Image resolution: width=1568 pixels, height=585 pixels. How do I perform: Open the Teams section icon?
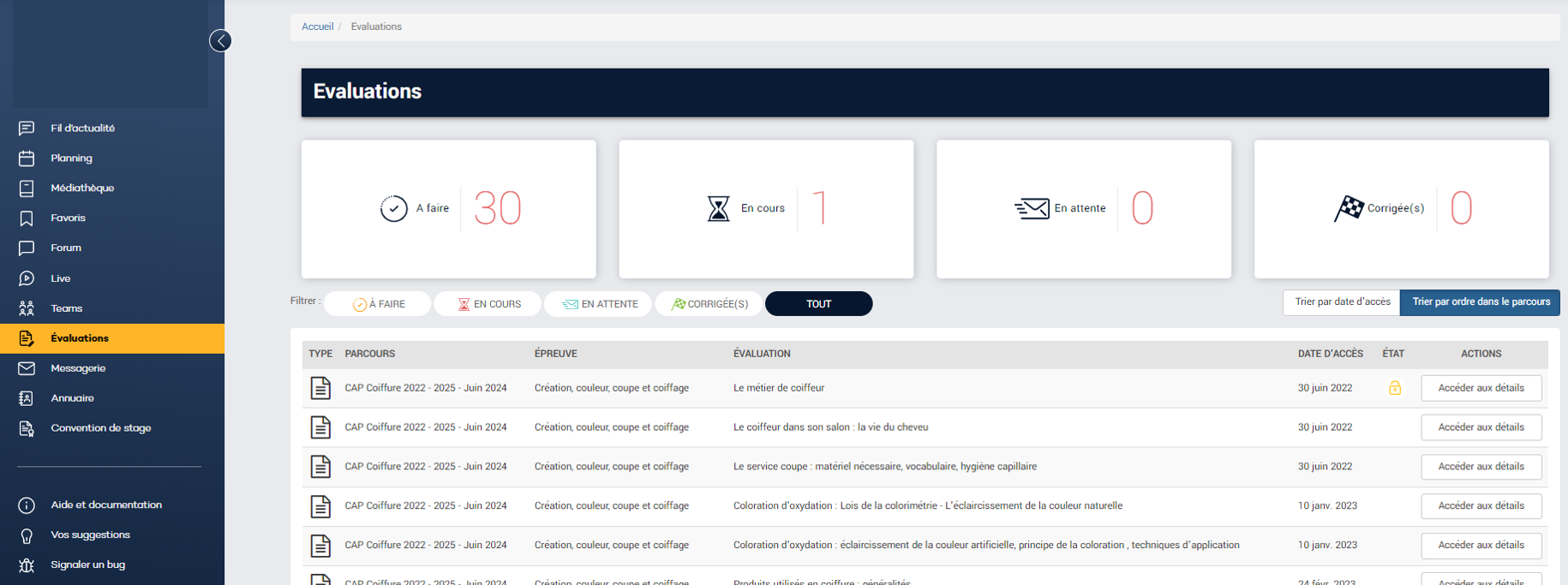pyautogui.click(x=27, y=308)
